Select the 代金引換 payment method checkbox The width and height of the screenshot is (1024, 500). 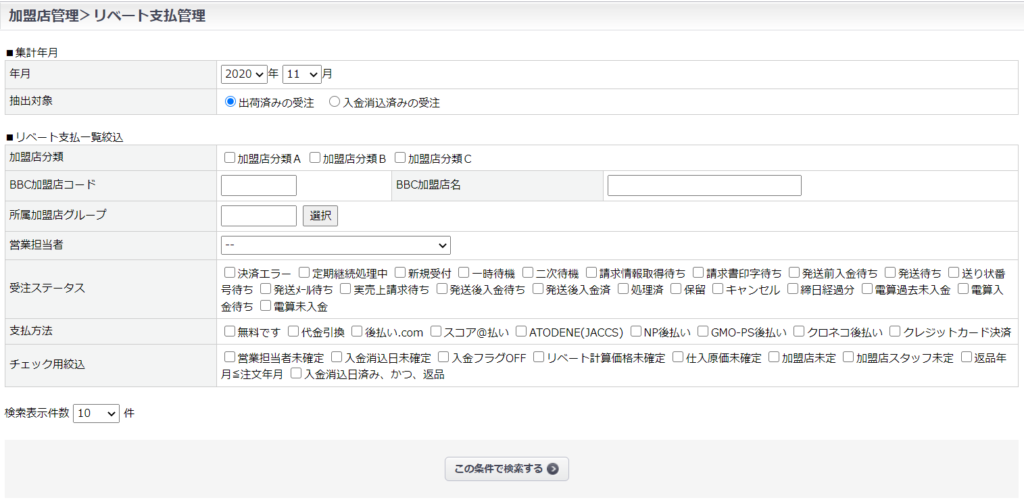[x=294, y=331]
